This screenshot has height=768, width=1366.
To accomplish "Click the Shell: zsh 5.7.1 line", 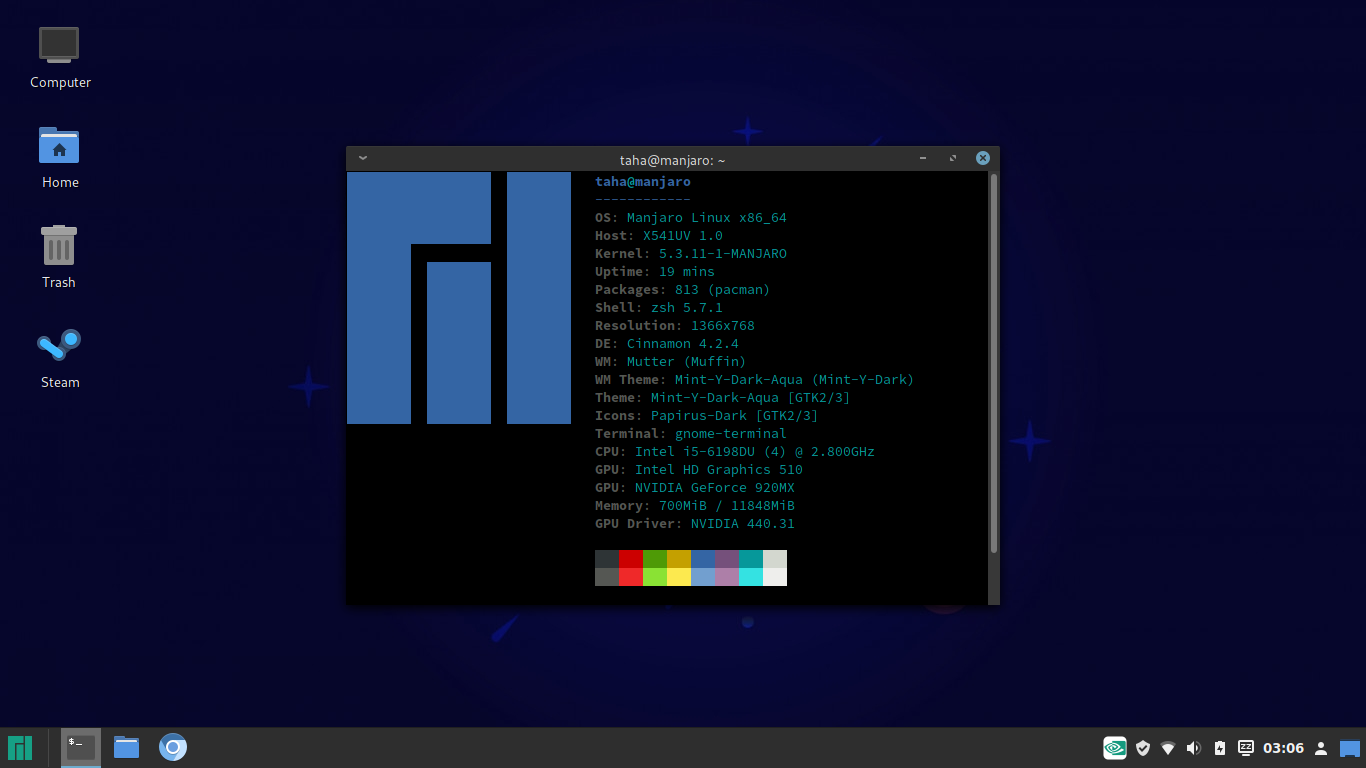I will [659, 307].
